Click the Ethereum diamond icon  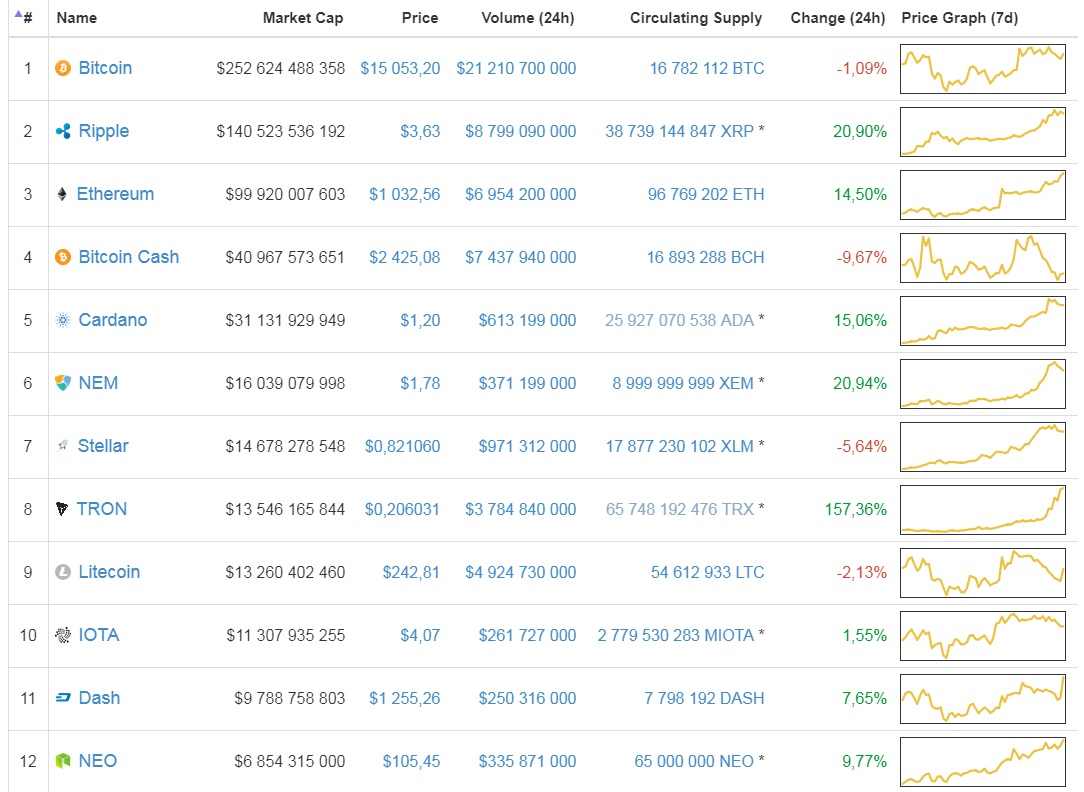click(63, 194)
